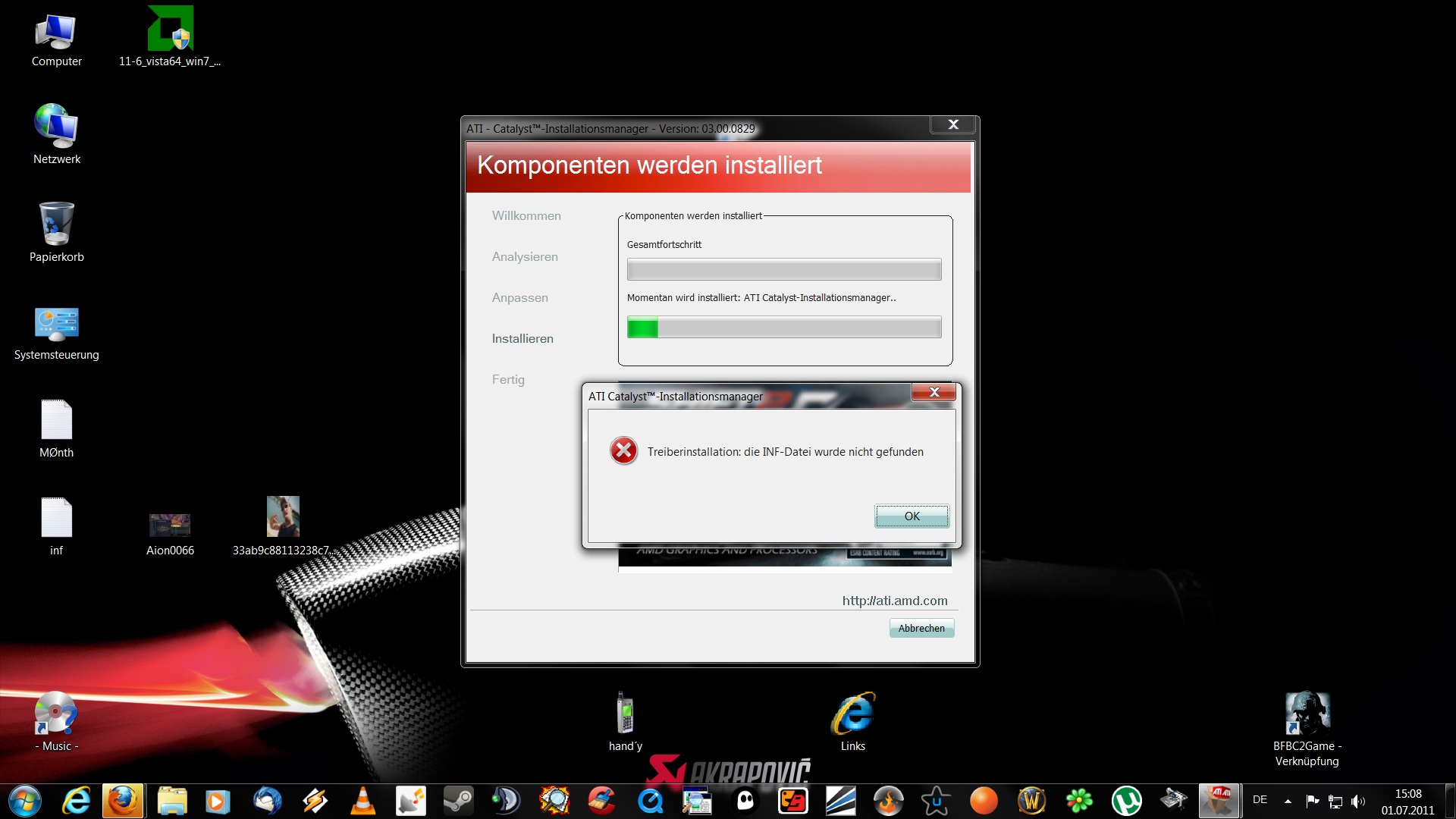The image size is (1456, 819).
Task: Show hidden system tray icons
Action: click(x=1288, y=801)
